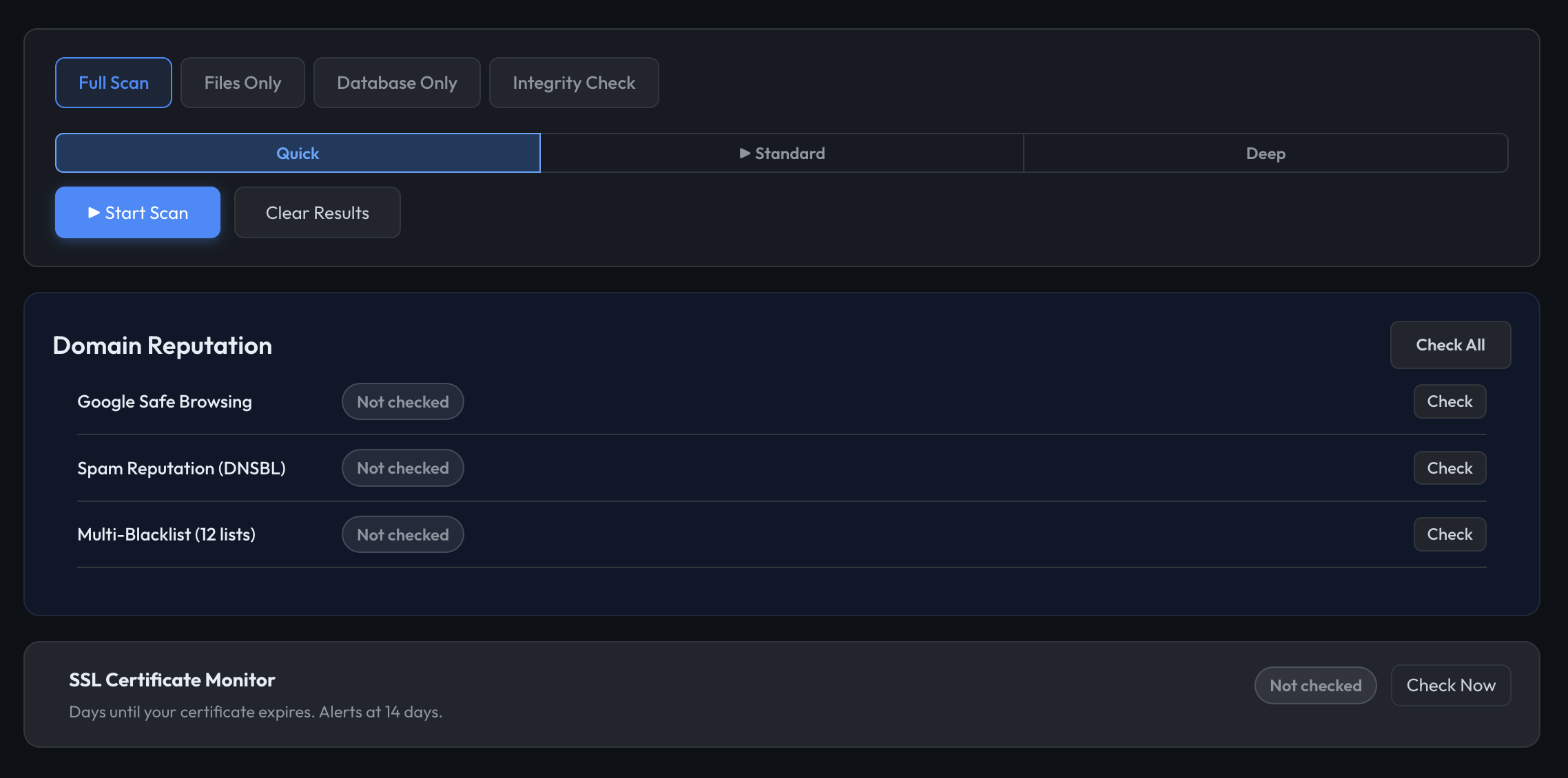Select the Full Scan mode
The height and width of the screenshot is (778, 1568).
pyautogui.click(x=113, y=83)
